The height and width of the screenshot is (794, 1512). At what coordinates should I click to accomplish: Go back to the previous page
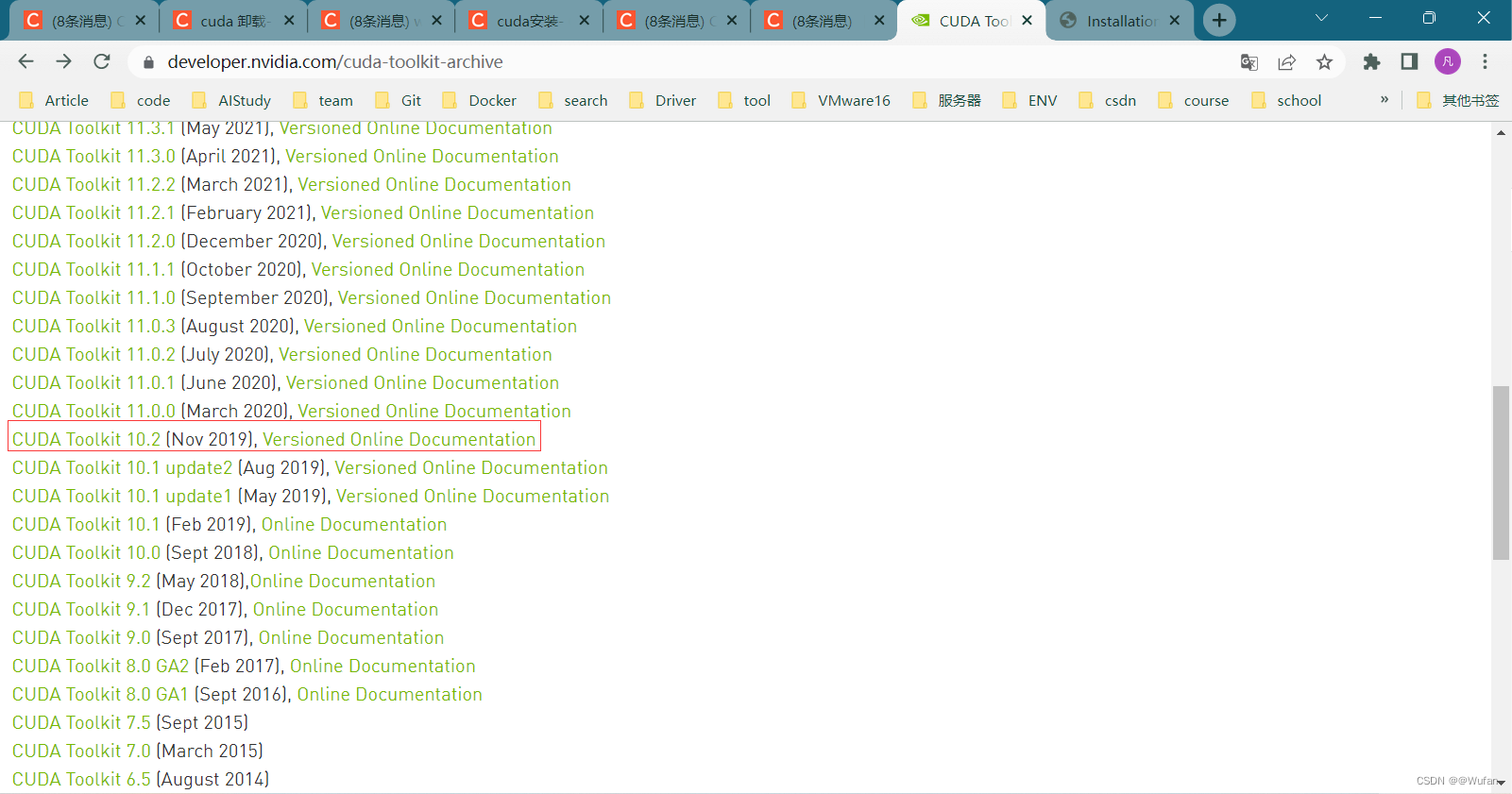25,61
